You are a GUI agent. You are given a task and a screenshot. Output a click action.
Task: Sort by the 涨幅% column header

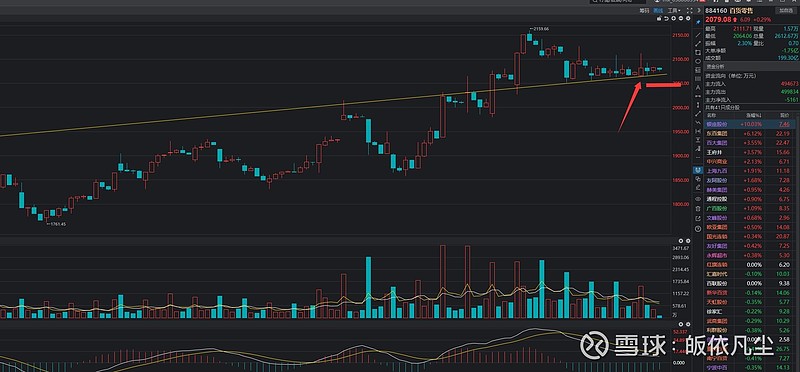coord(754,115)
